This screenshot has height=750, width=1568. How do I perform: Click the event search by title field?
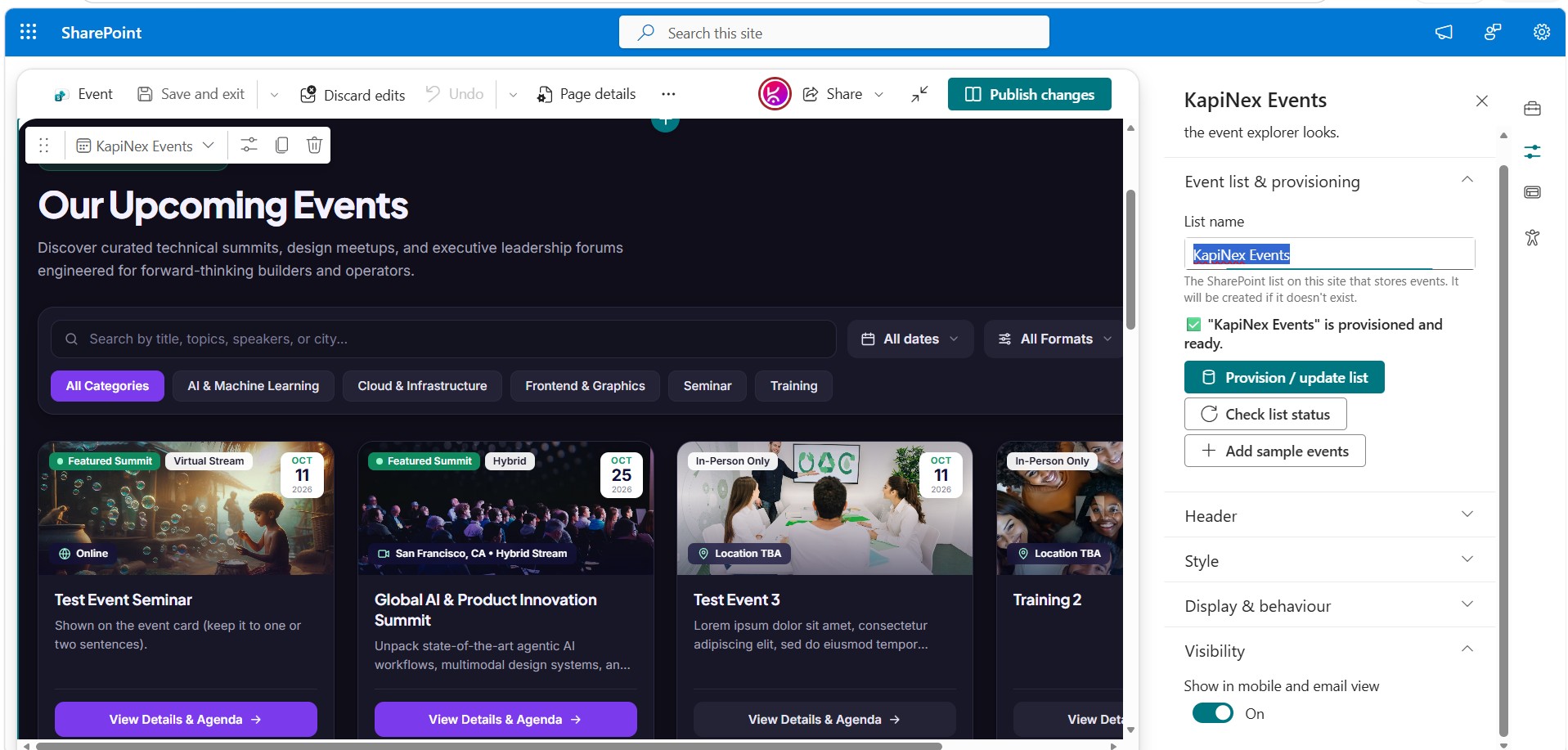pyautogui.click(x=443, y=339)
